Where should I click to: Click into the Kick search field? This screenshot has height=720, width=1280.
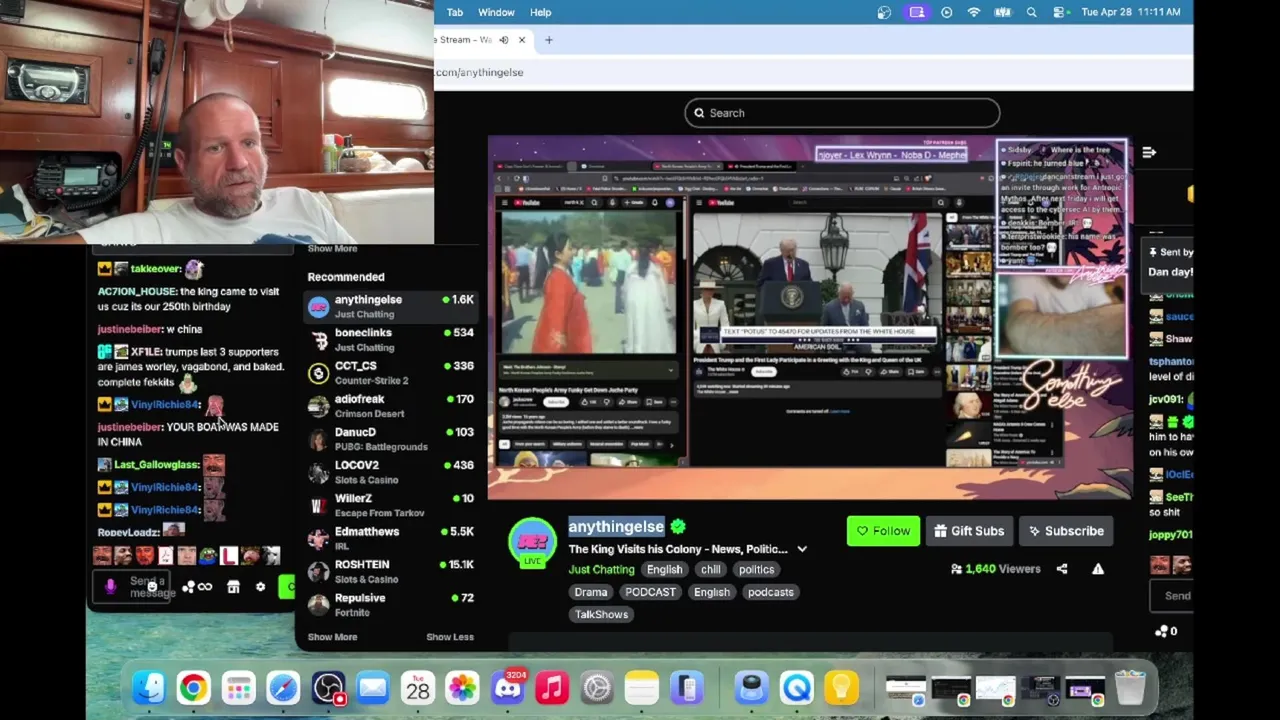pos(842,113)
